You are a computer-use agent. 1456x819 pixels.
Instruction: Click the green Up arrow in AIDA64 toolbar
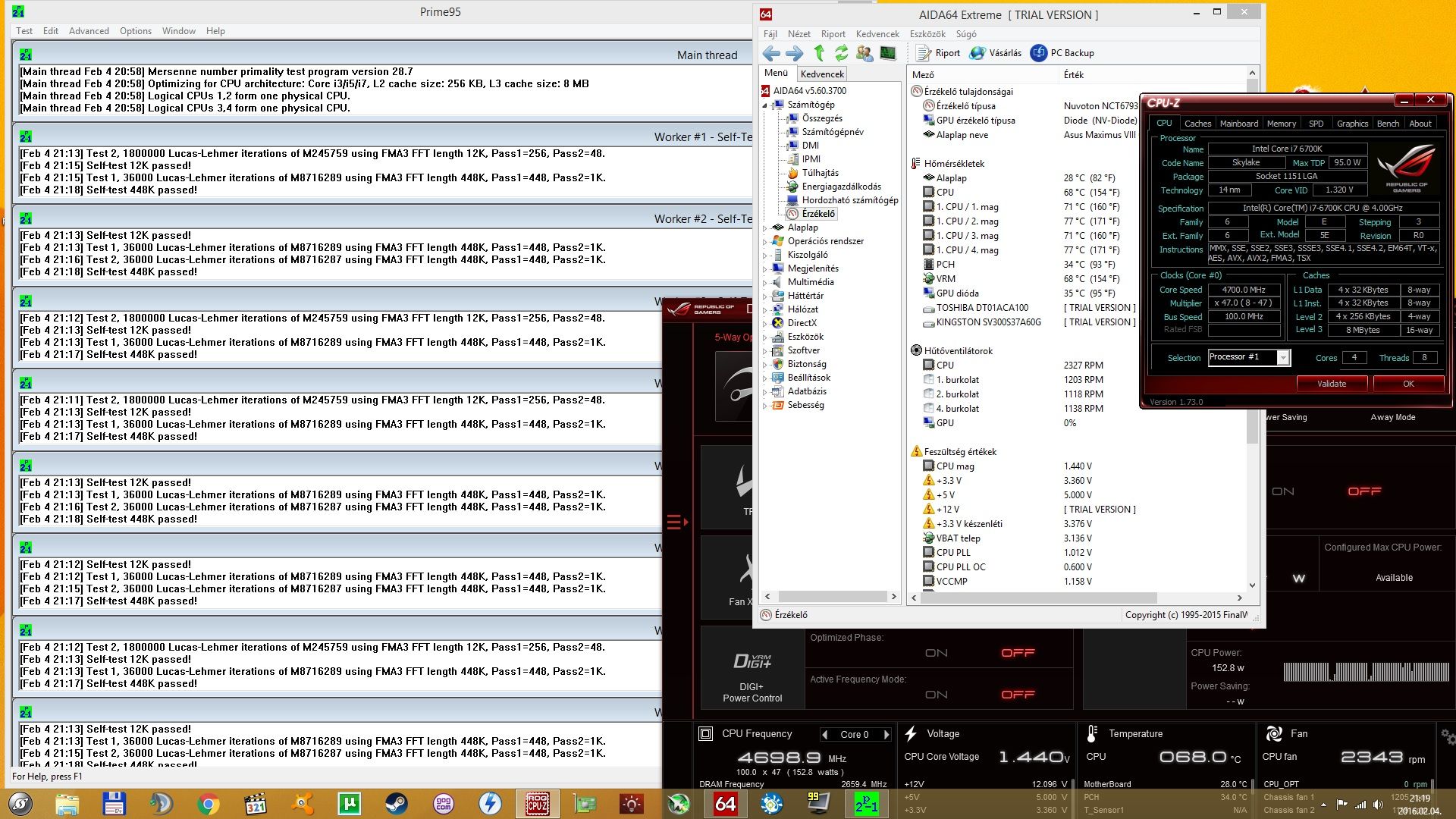point(819,53)
